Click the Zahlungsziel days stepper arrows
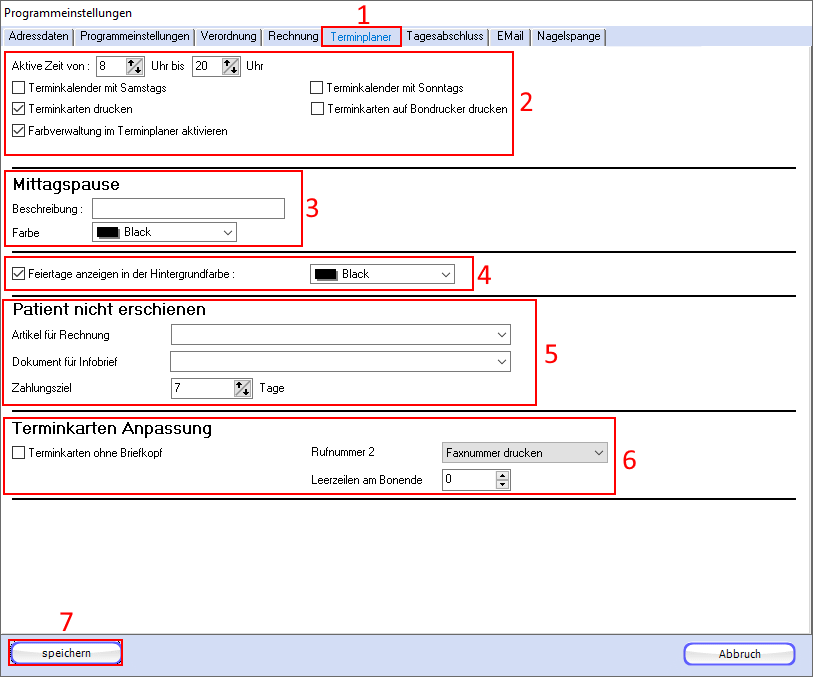Viewport: 813px width, 677px height. click(240, 388)
